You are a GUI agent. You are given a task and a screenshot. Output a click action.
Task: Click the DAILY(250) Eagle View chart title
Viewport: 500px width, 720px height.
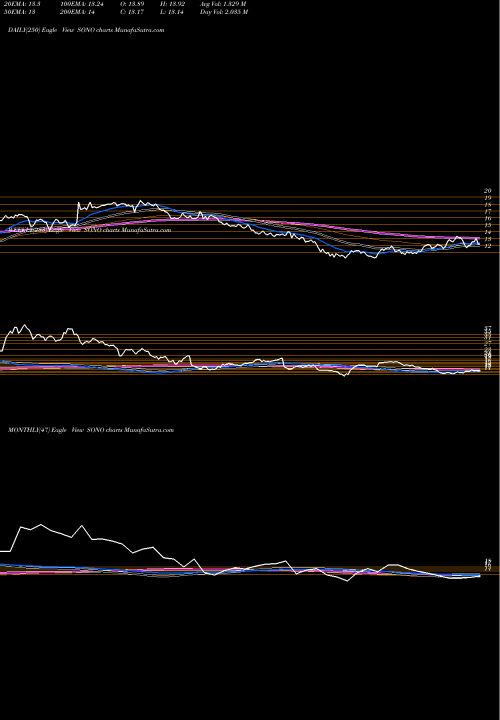point(86,30)
